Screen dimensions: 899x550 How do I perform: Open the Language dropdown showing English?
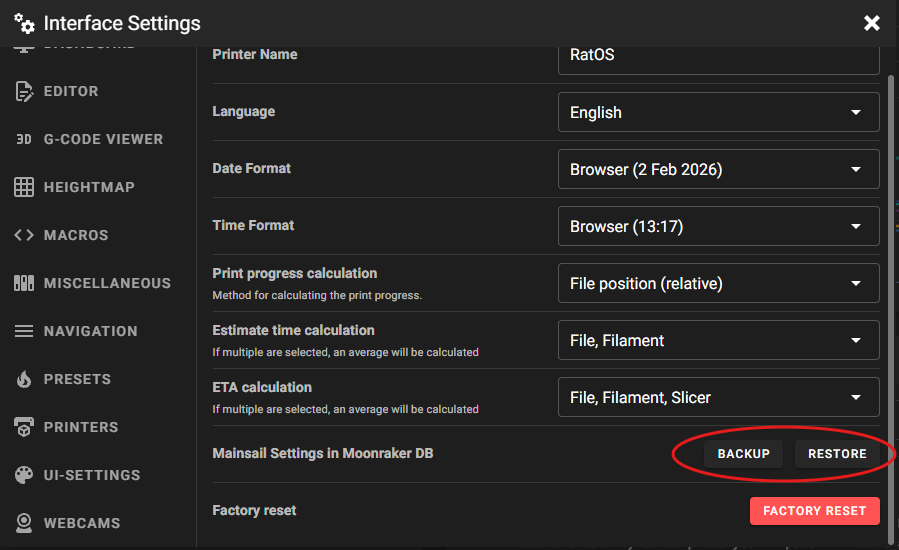[x=718, y=112]
